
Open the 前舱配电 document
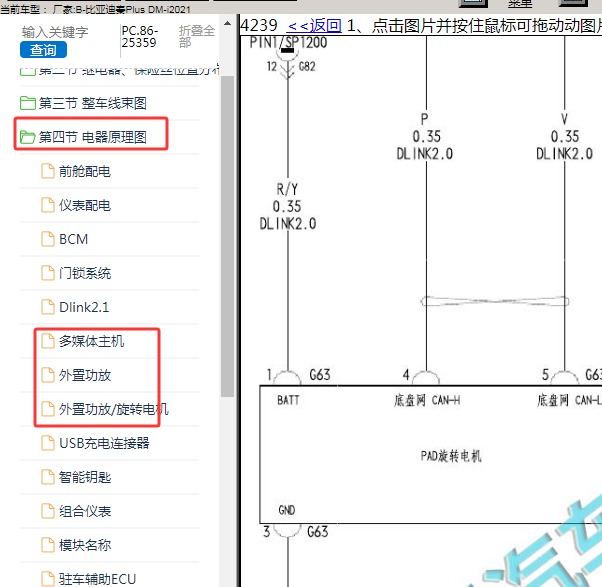pos(85,171)
